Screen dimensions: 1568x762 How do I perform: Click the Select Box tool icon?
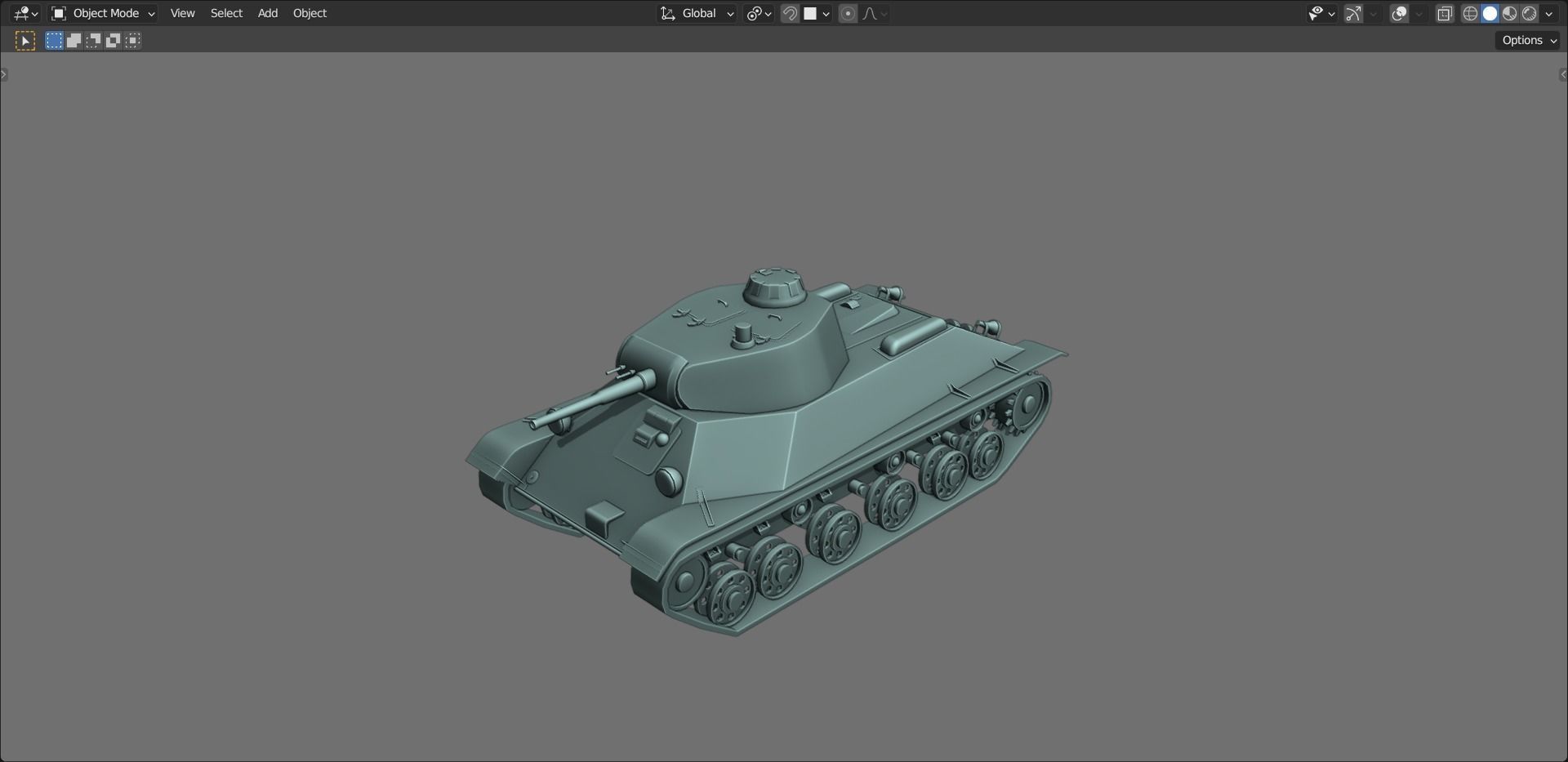point(25,41)
